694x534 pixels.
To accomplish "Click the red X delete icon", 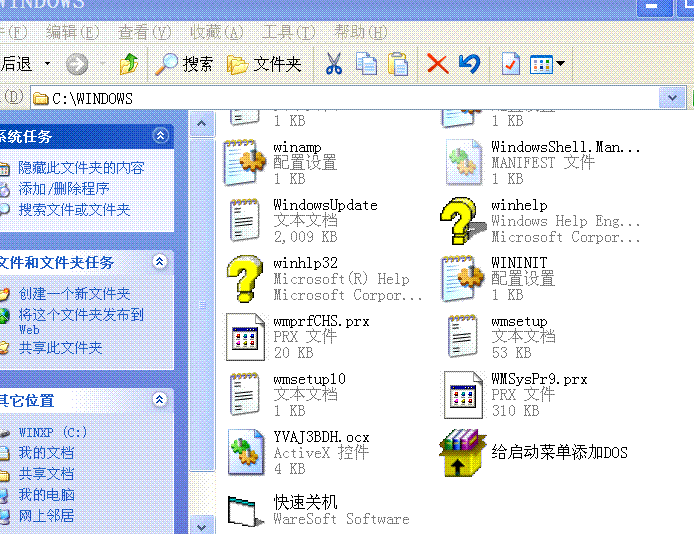I will tap(437, 64).
